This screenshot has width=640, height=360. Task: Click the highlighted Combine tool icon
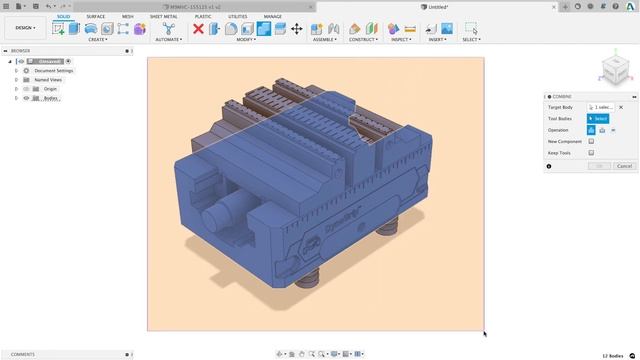pos(264,29)
